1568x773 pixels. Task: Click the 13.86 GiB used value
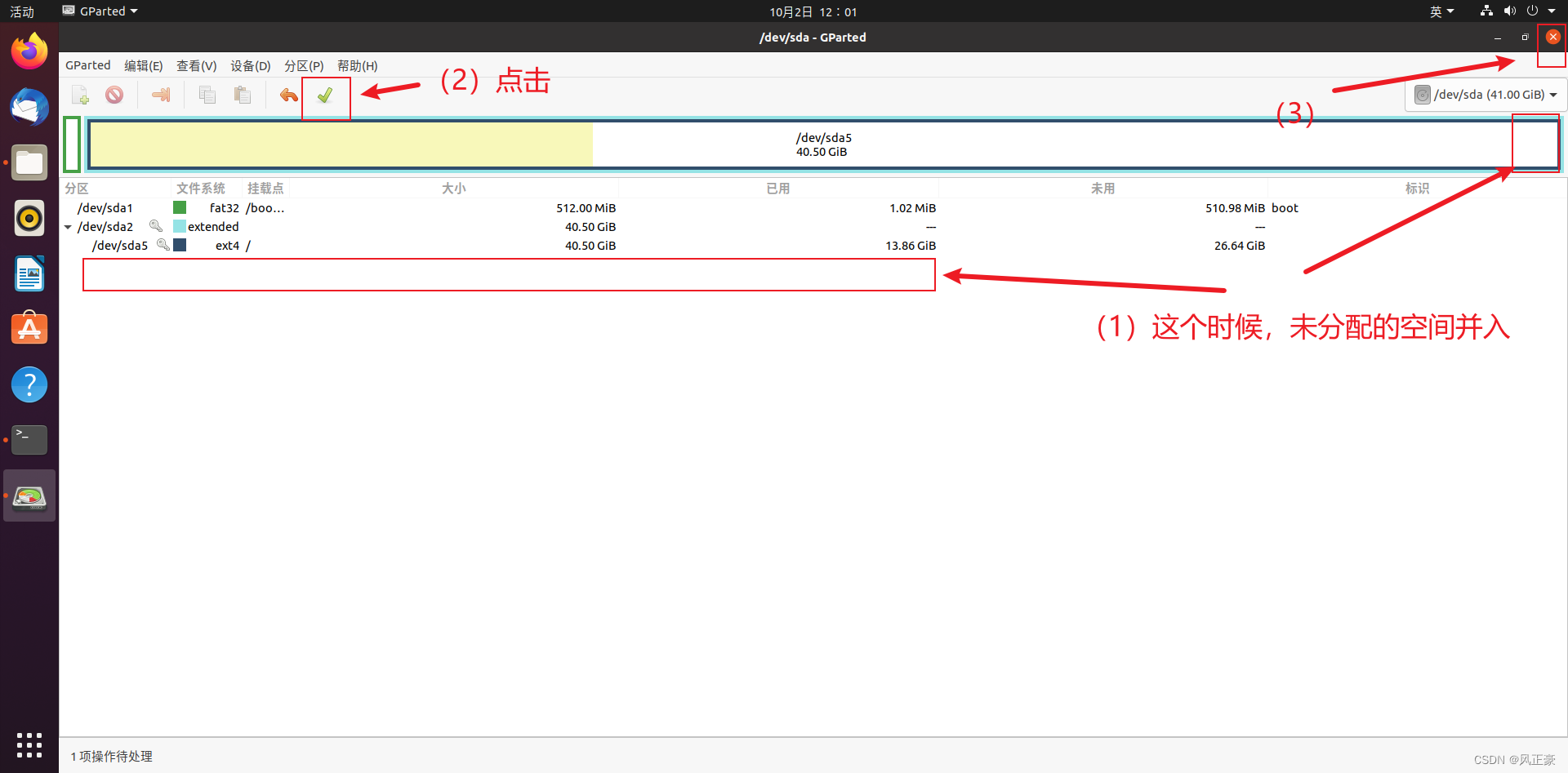tap(911, 246)
